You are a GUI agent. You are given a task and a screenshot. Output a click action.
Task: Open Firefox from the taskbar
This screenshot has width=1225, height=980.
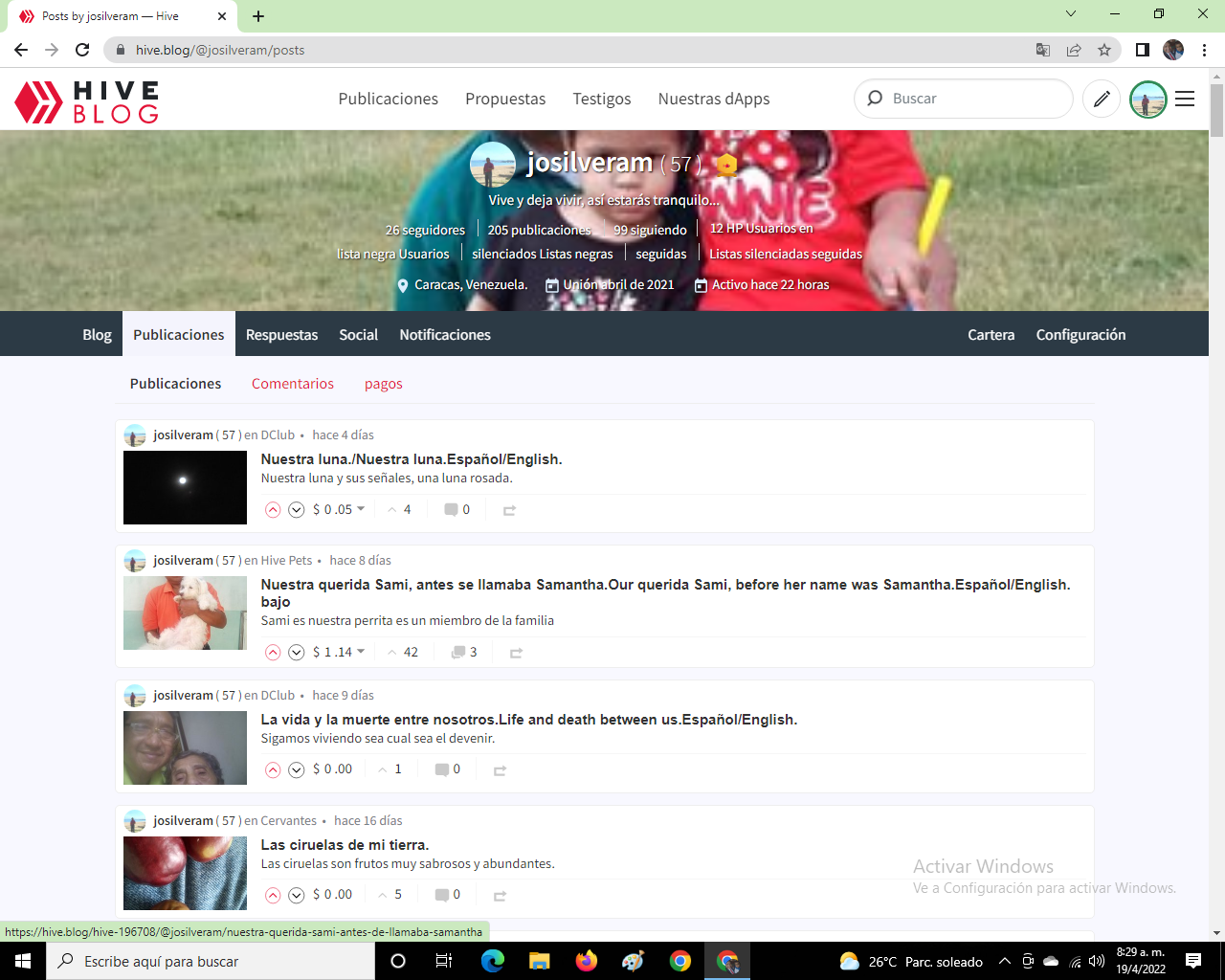(x=587, y=961)
